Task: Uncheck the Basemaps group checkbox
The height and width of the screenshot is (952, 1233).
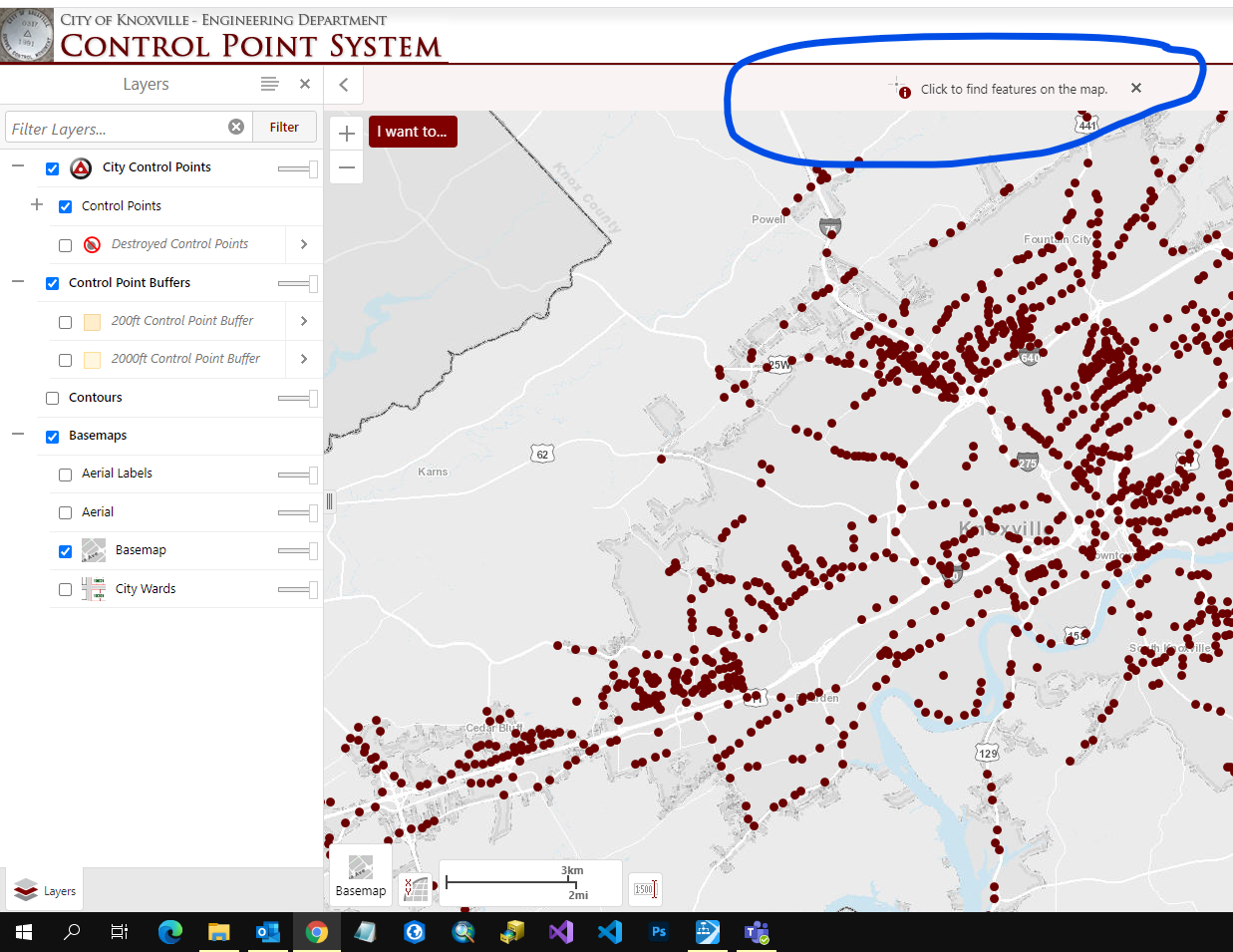Action: coord(53,437)
